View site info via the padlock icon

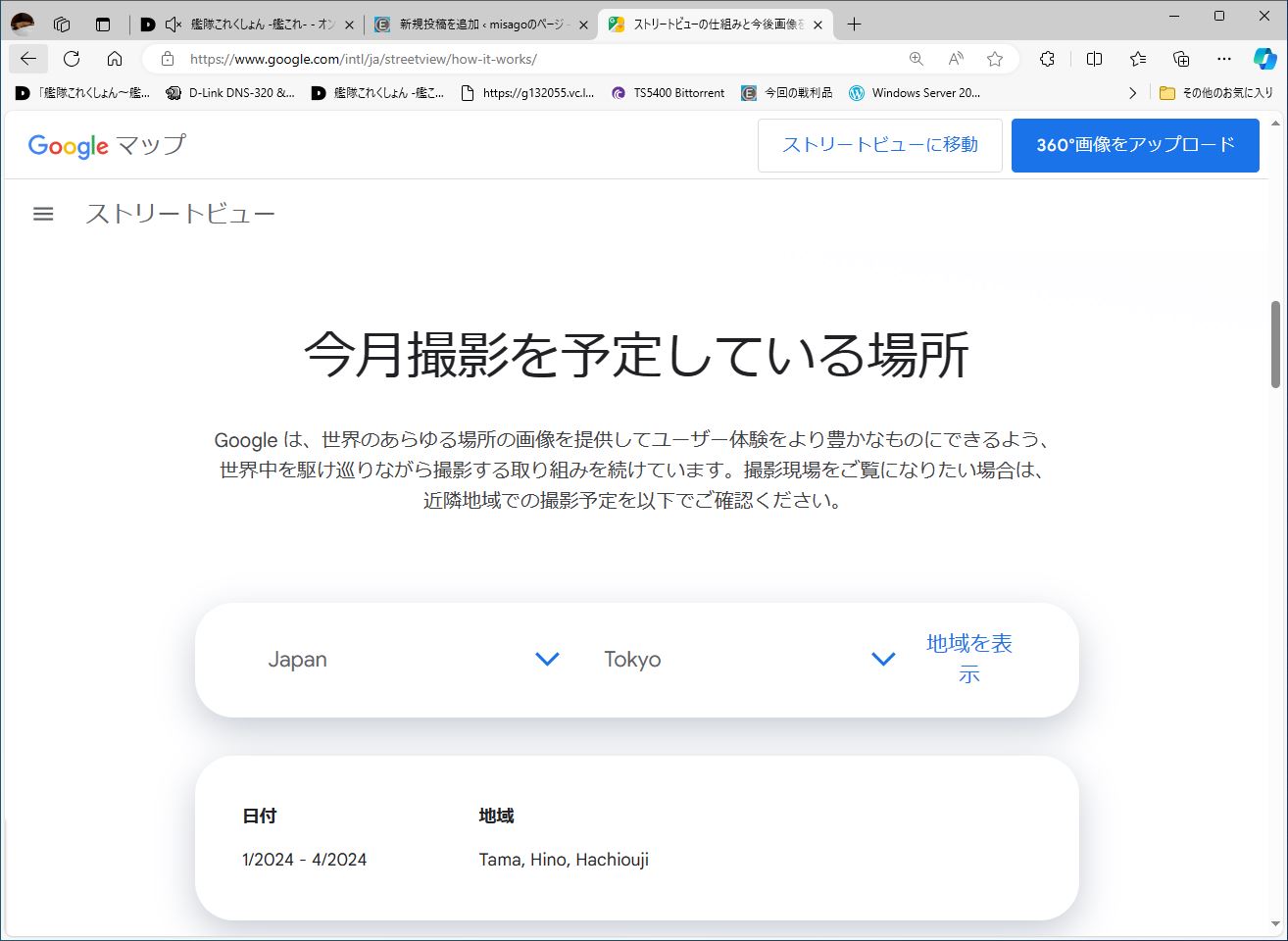click(168, 59)
